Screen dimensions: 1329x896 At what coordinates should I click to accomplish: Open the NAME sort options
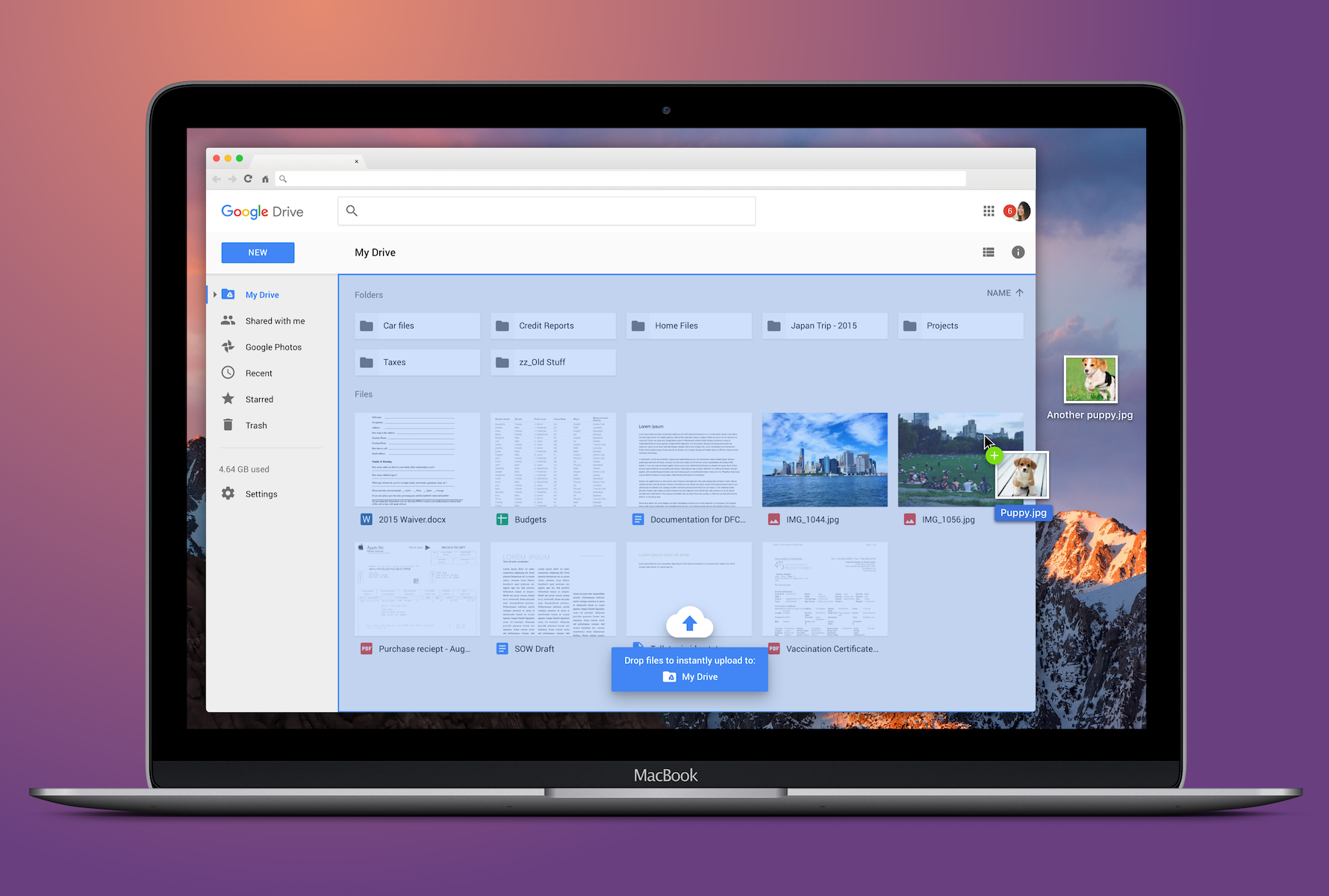998,293
